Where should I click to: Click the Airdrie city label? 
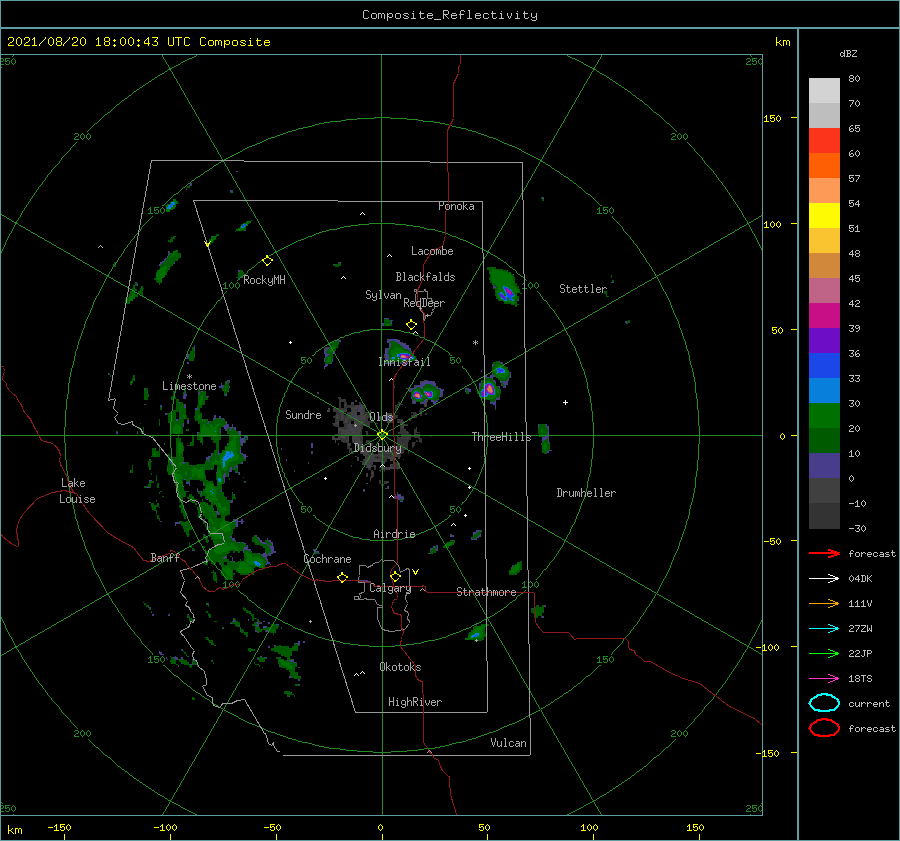pyautogui.click(x=394, y=534)
